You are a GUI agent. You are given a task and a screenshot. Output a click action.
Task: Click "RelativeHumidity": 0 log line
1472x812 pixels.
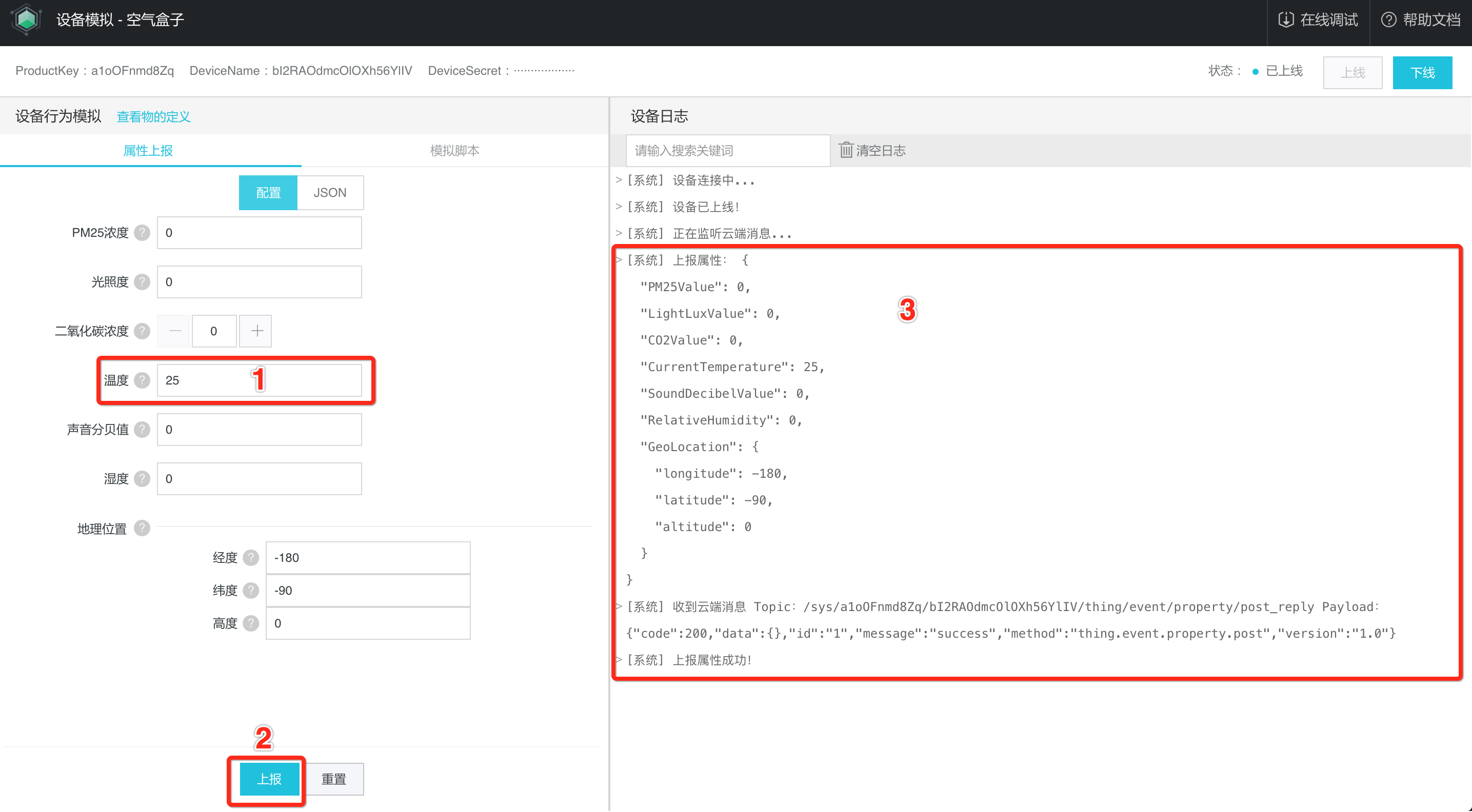722,420
